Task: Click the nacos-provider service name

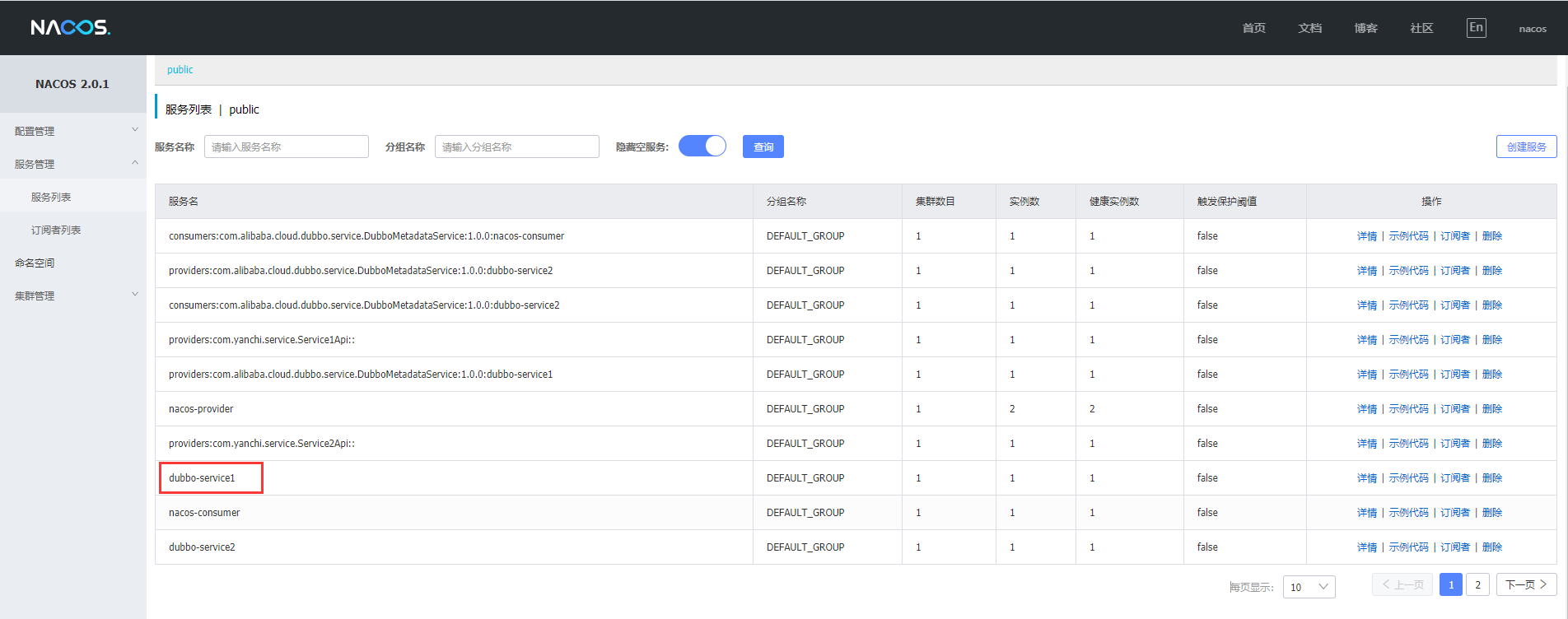Action: 201,408
